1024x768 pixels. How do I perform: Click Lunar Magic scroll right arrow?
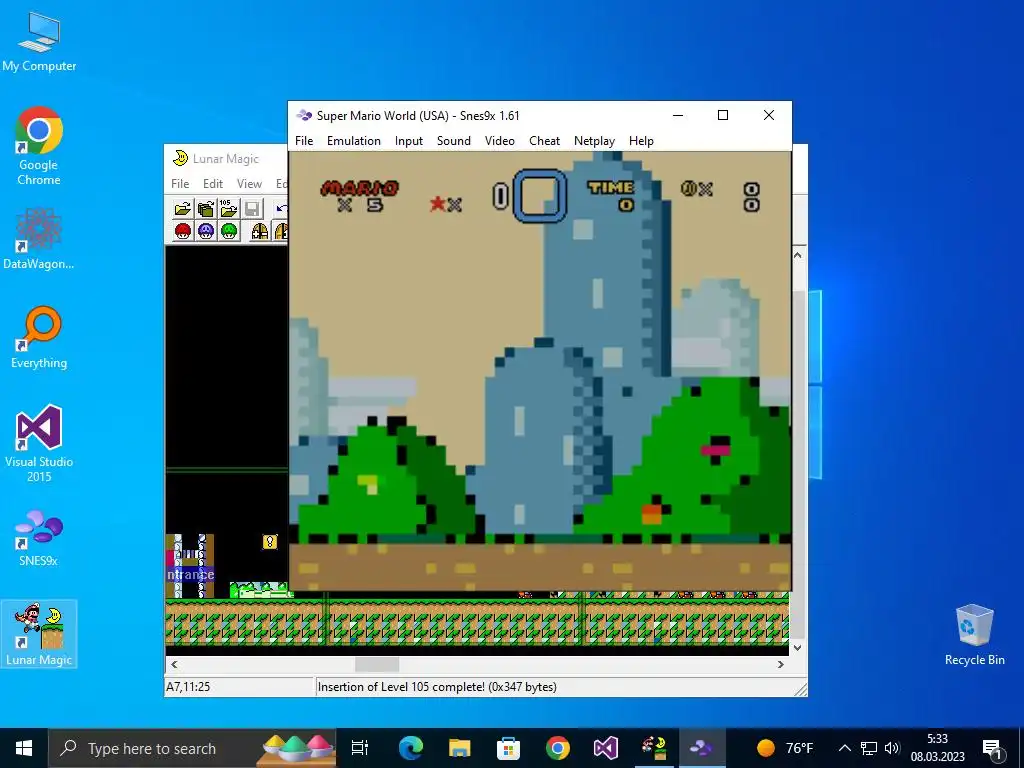[781, 664]
